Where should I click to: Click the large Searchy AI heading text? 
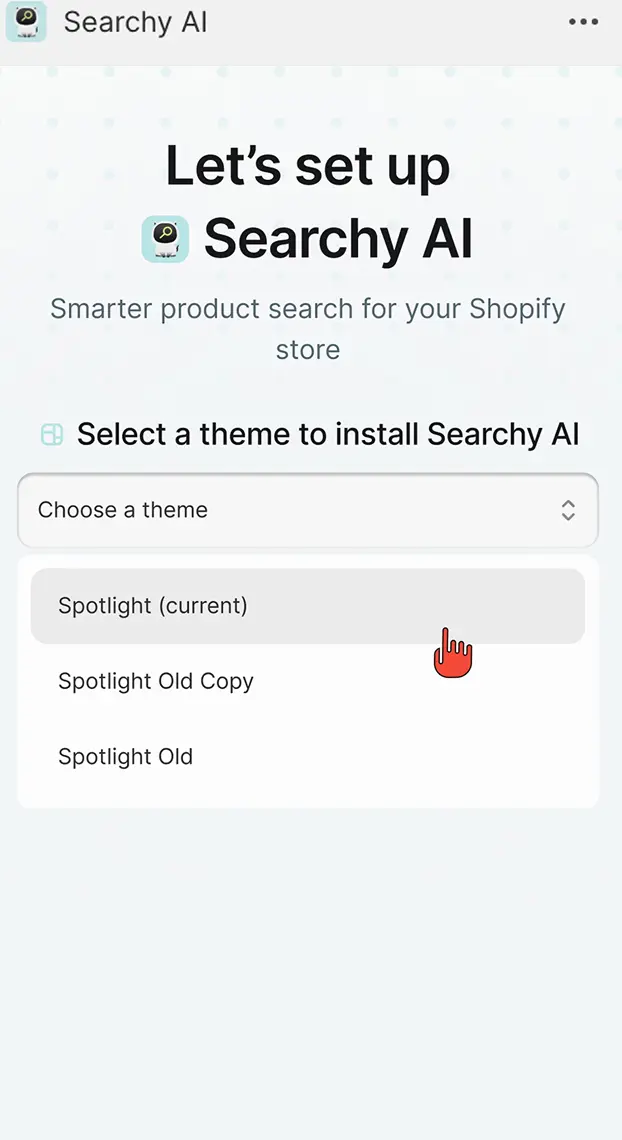pos(338,239)
